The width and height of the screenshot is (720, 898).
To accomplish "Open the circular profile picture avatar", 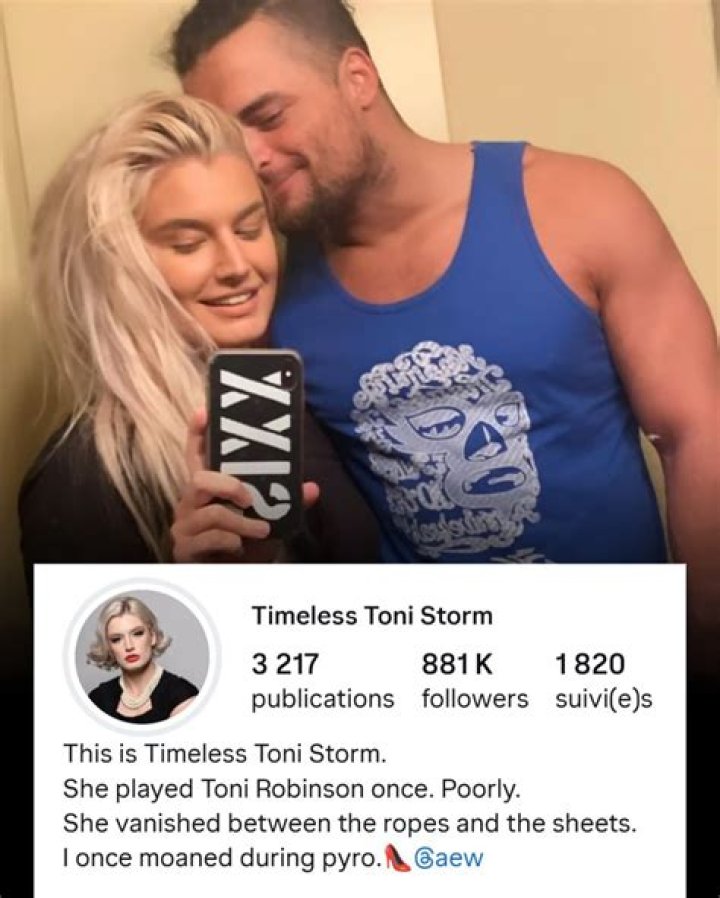I will pyautogui.click(x=143, y=653).
